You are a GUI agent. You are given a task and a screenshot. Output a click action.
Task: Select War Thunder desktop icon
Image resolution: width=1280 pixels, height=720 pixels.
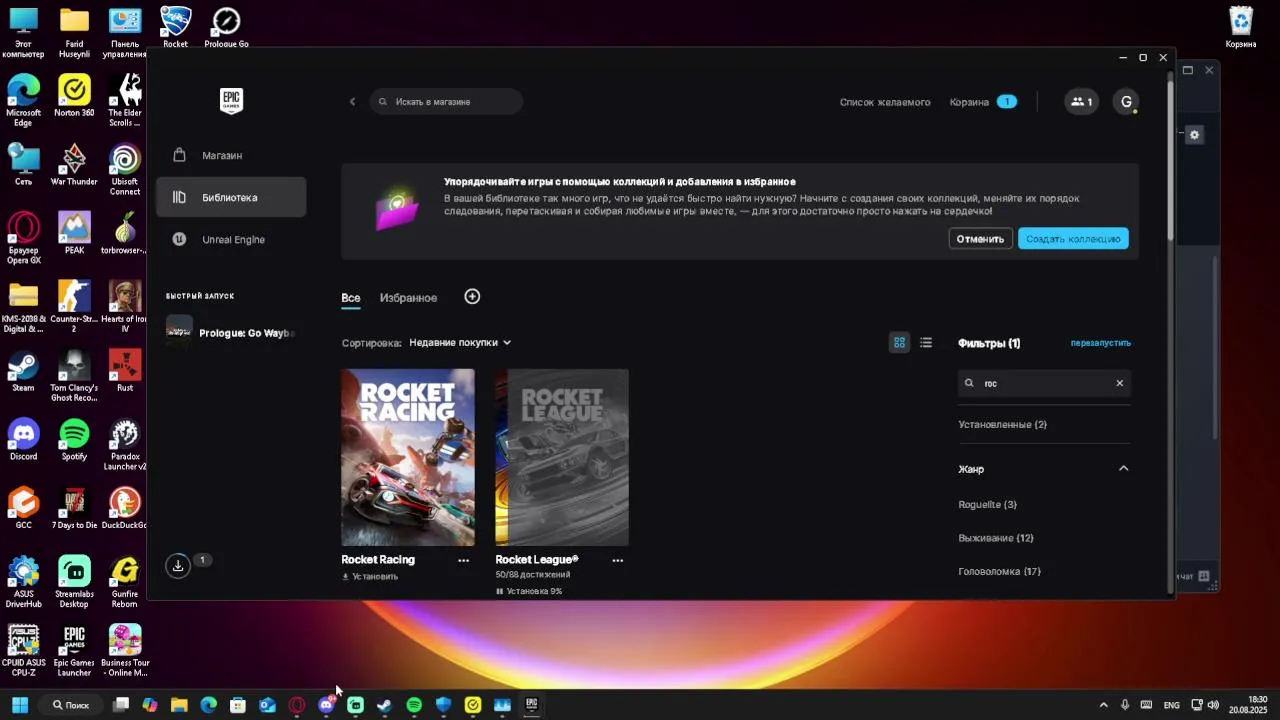click(x=74, y=165)
